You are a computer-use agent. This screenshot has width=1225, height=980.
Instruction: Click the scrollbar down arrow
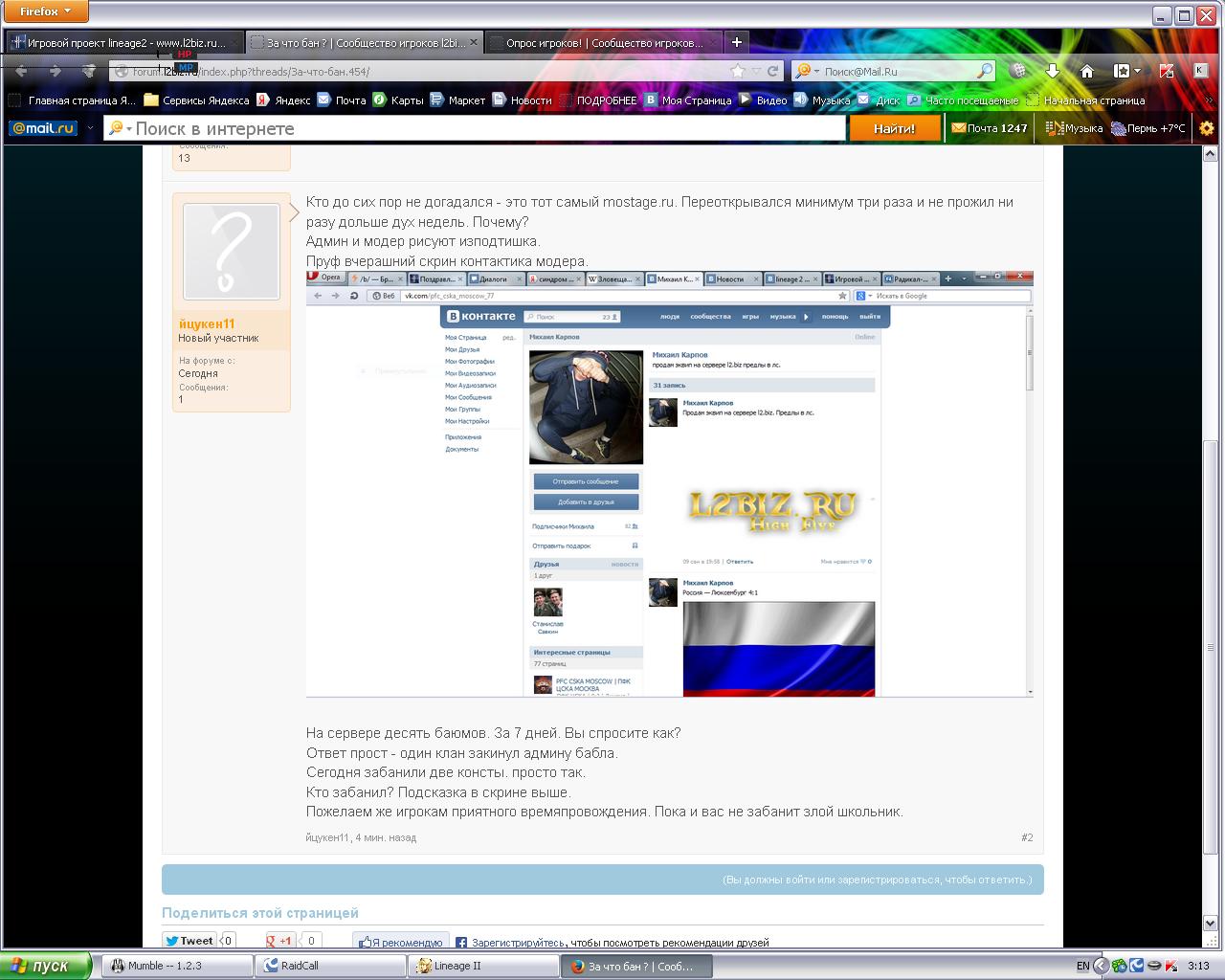1210,924
